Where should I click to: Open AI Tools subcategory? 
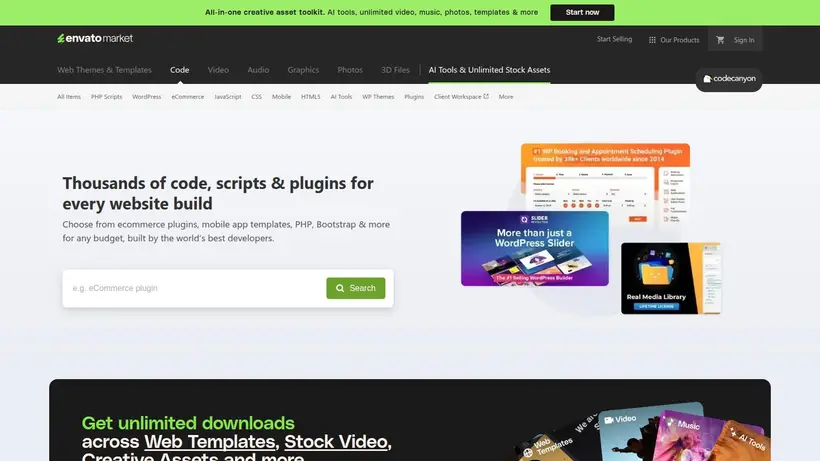coord(341,97)
